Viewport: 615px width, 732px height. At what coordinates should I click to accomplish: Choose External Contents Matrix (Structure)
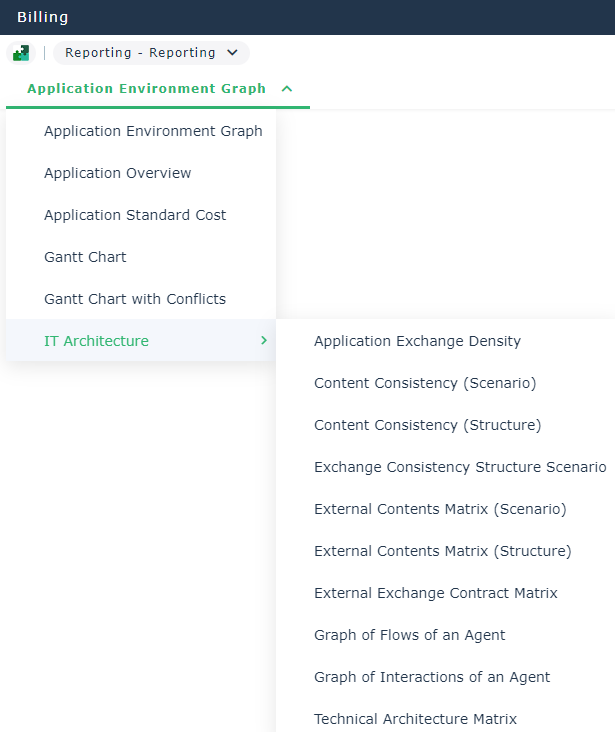442,551
